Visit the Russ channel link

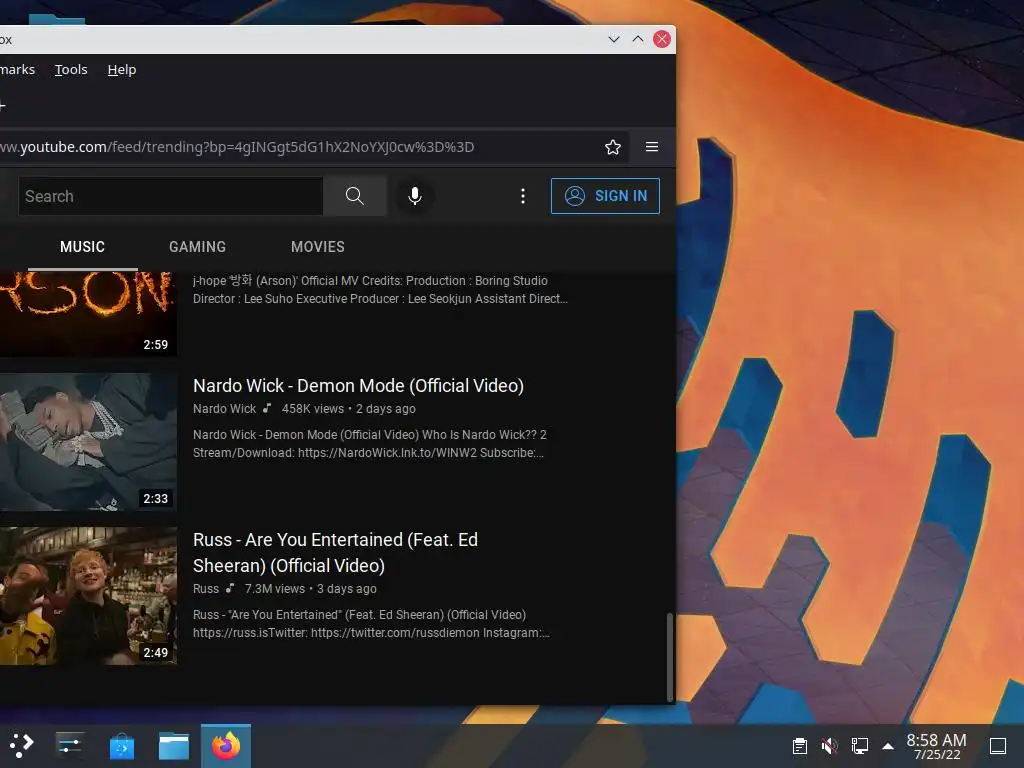206,588
